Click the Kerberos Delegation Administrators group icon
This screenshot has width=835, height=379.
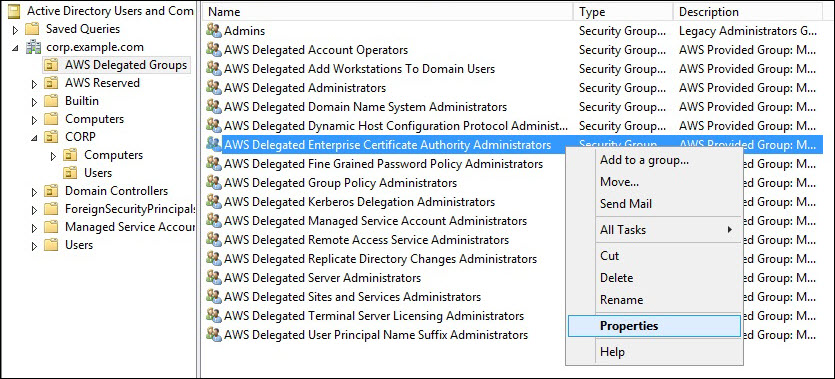[214, 202]
